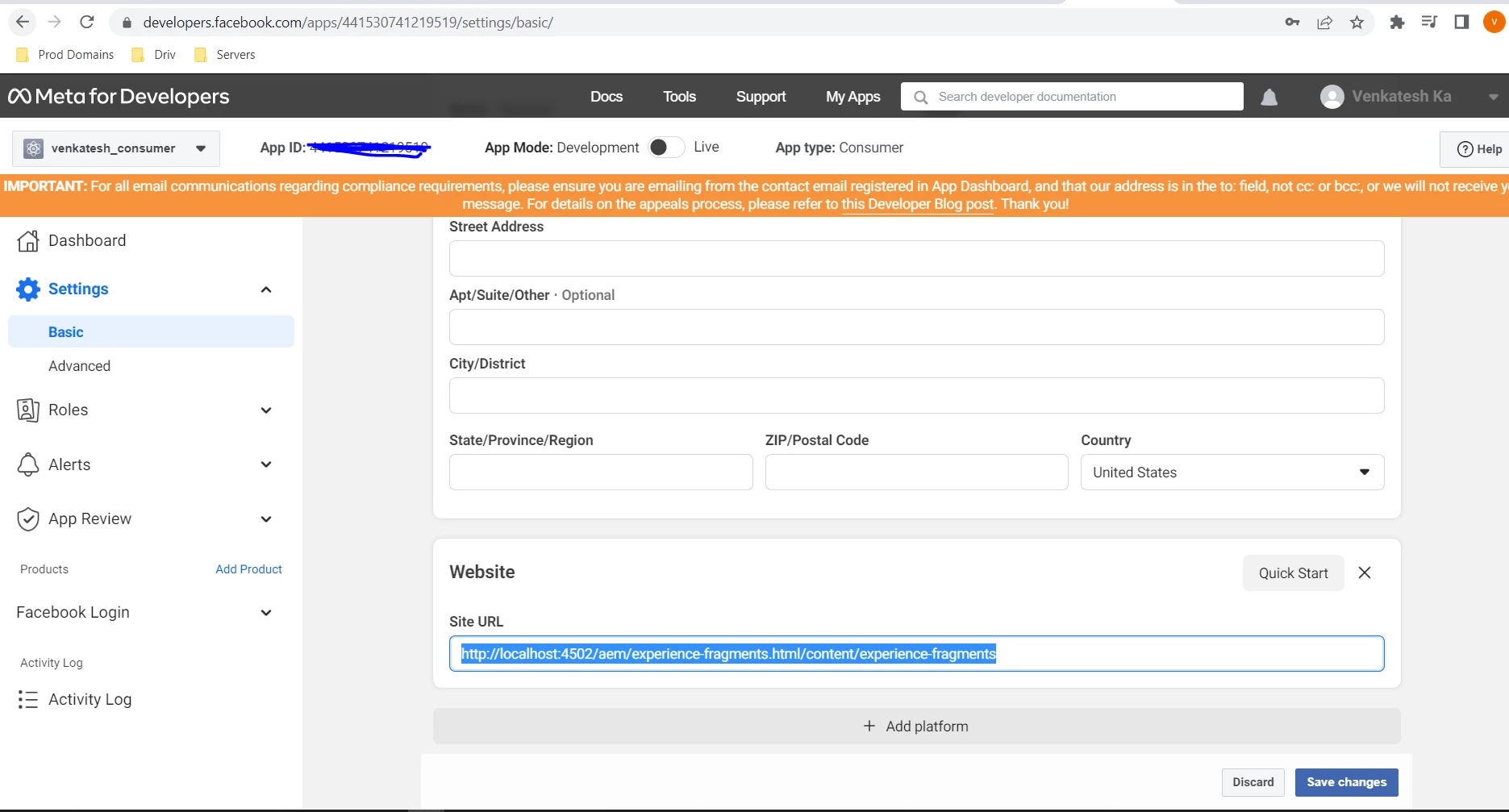Click the Street Address field
The image size is (1509, 812).
pyautogui.click(x=916, y=259)
